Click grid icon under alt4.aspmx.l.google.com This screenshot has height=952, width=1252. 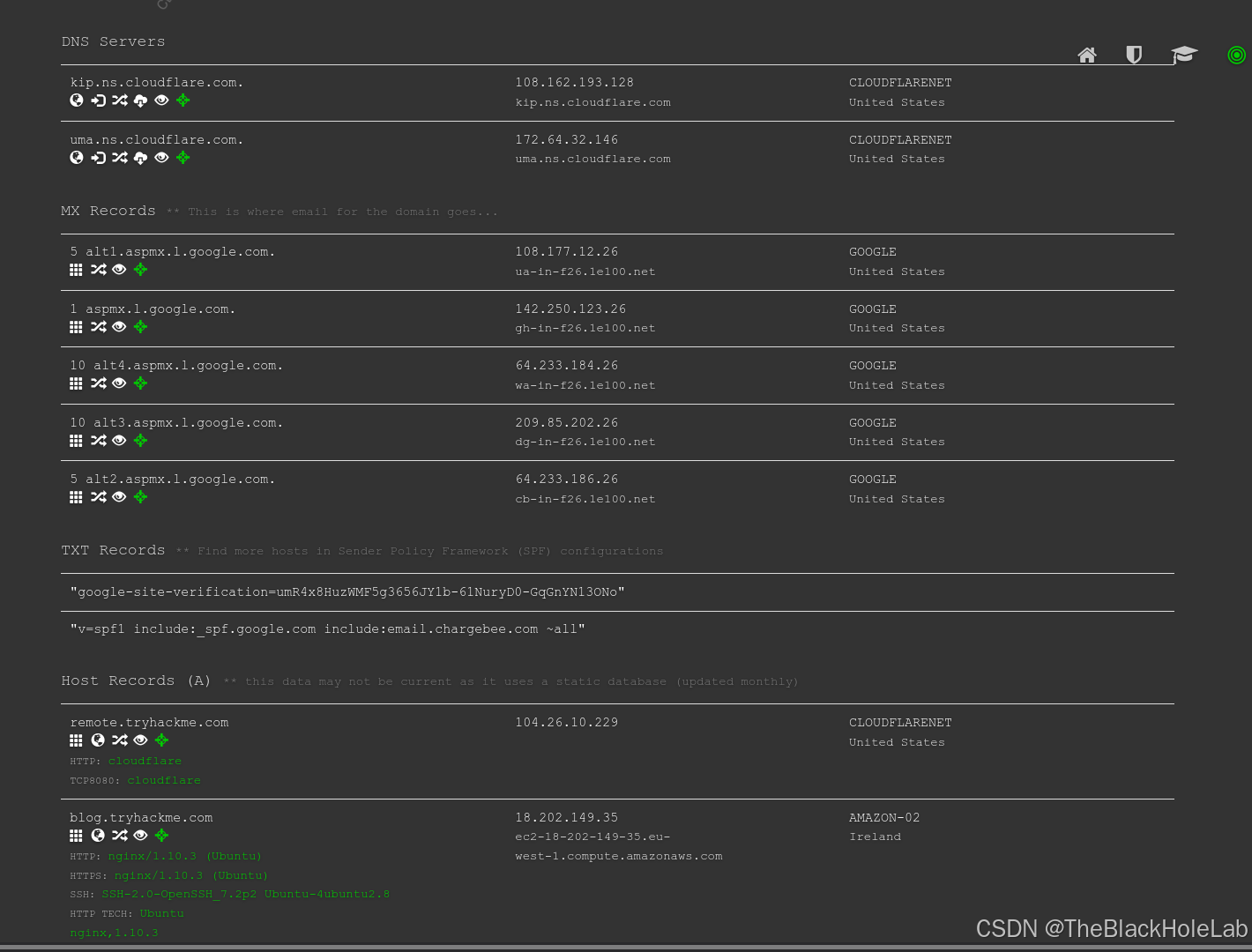76,383
